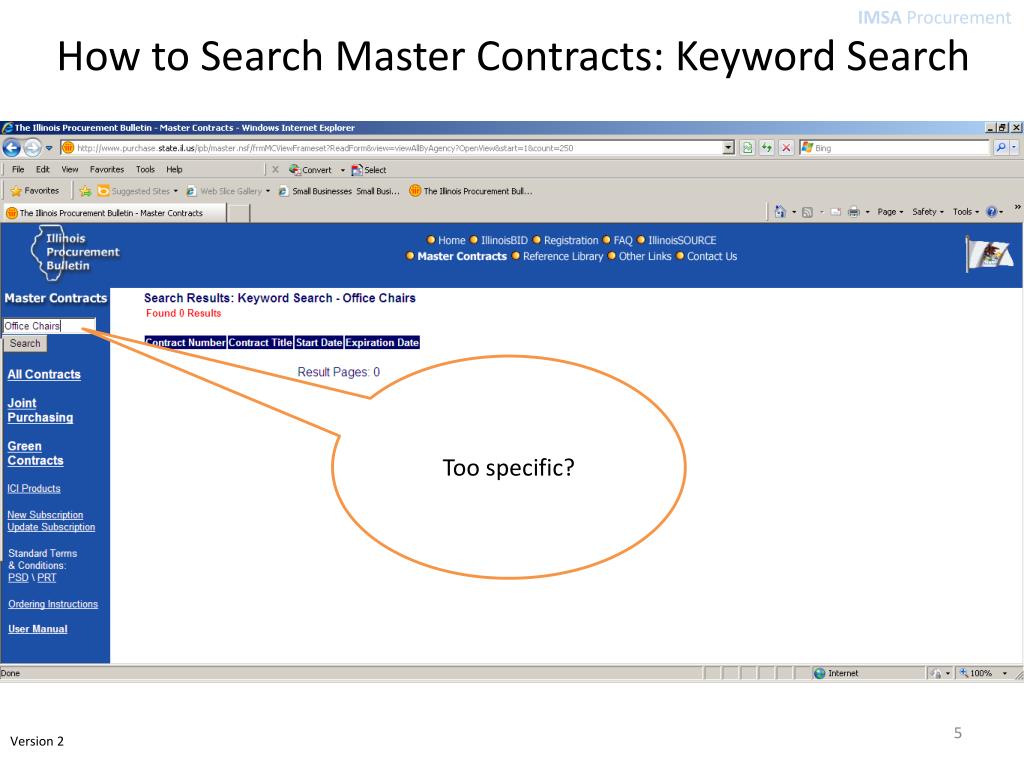The image size is (1024, 768).
Task: Open the Safety command menu
Action: [928, 212]
